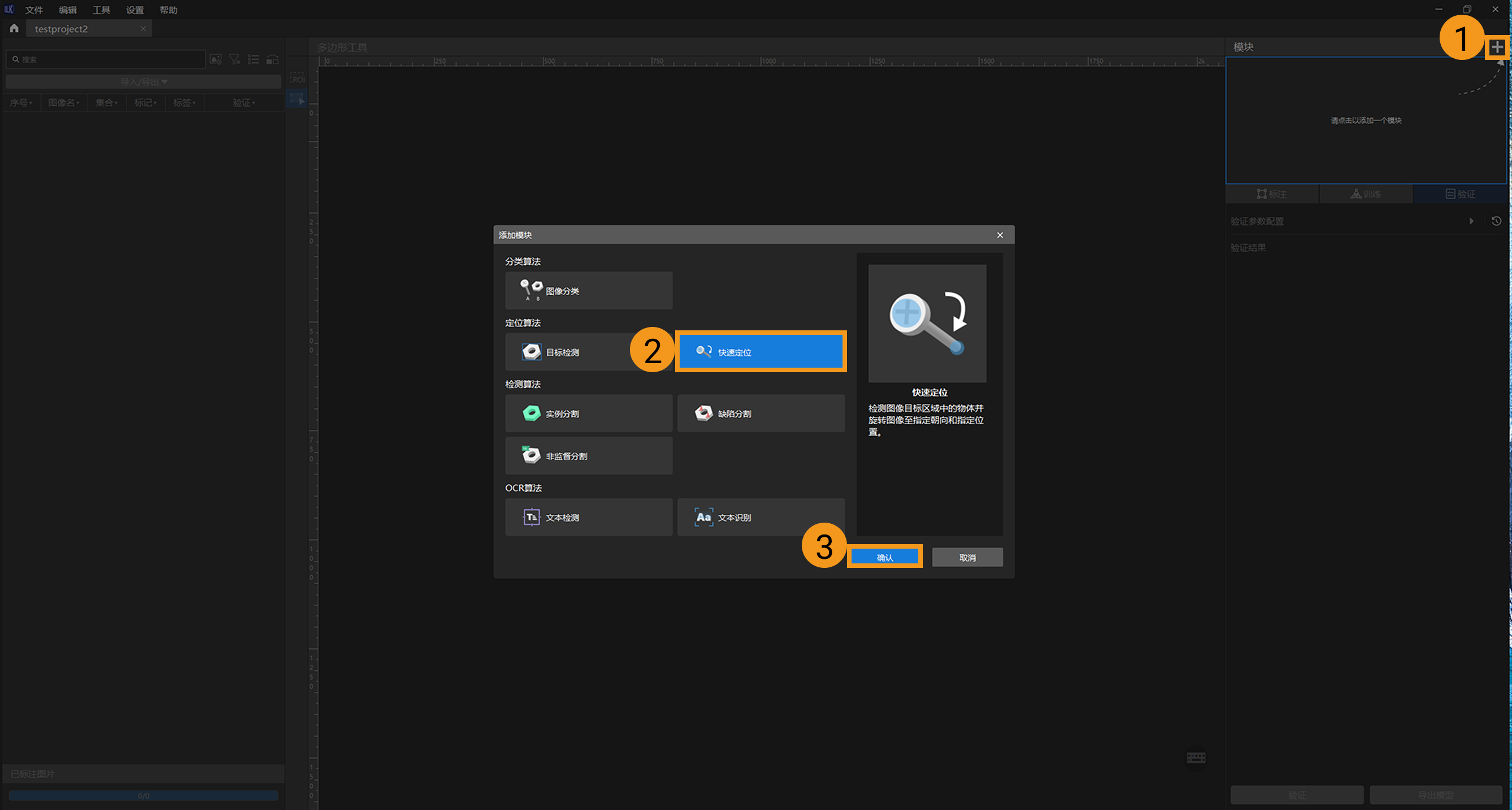Image resolution: width=1512 pixels, height=810 pixels.
Task: Select 文本检测 OCR module
Action: 588,517
